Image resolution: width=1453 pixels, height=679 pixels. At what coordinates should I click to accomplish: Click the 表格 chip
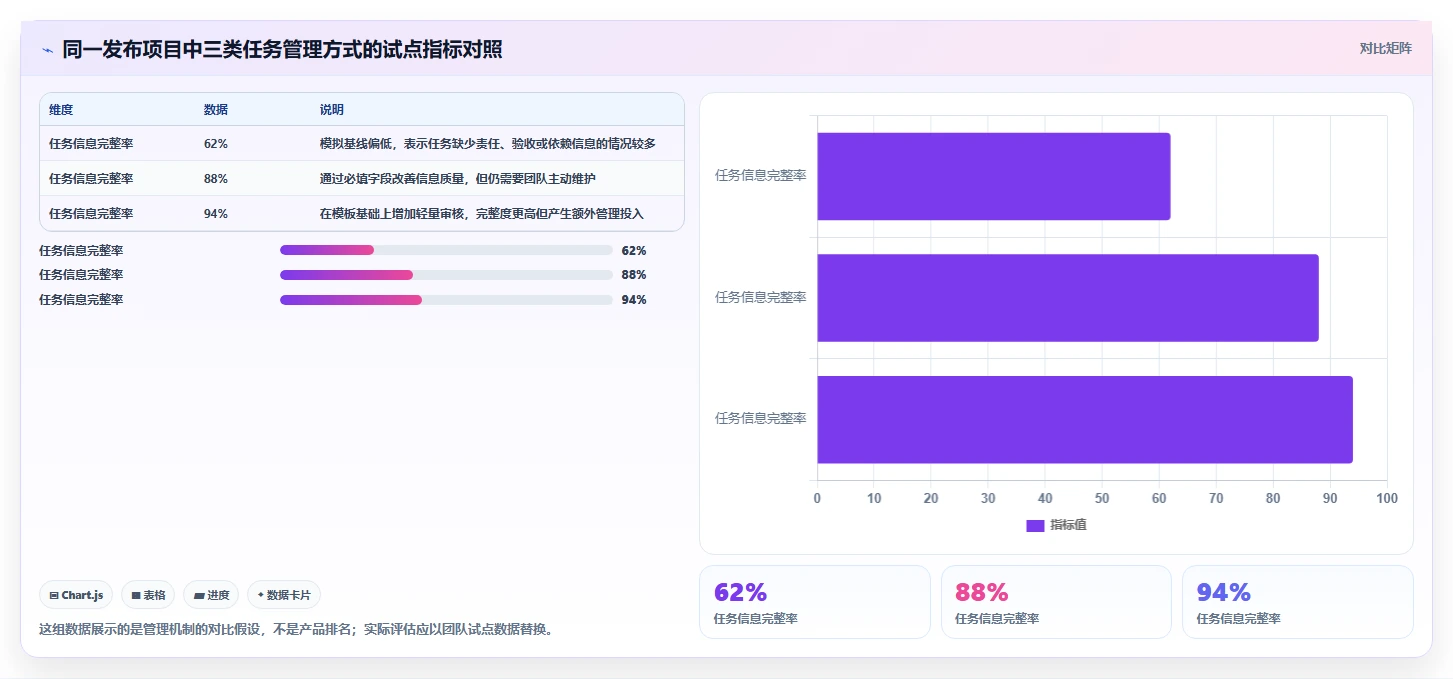coord(148,595)
